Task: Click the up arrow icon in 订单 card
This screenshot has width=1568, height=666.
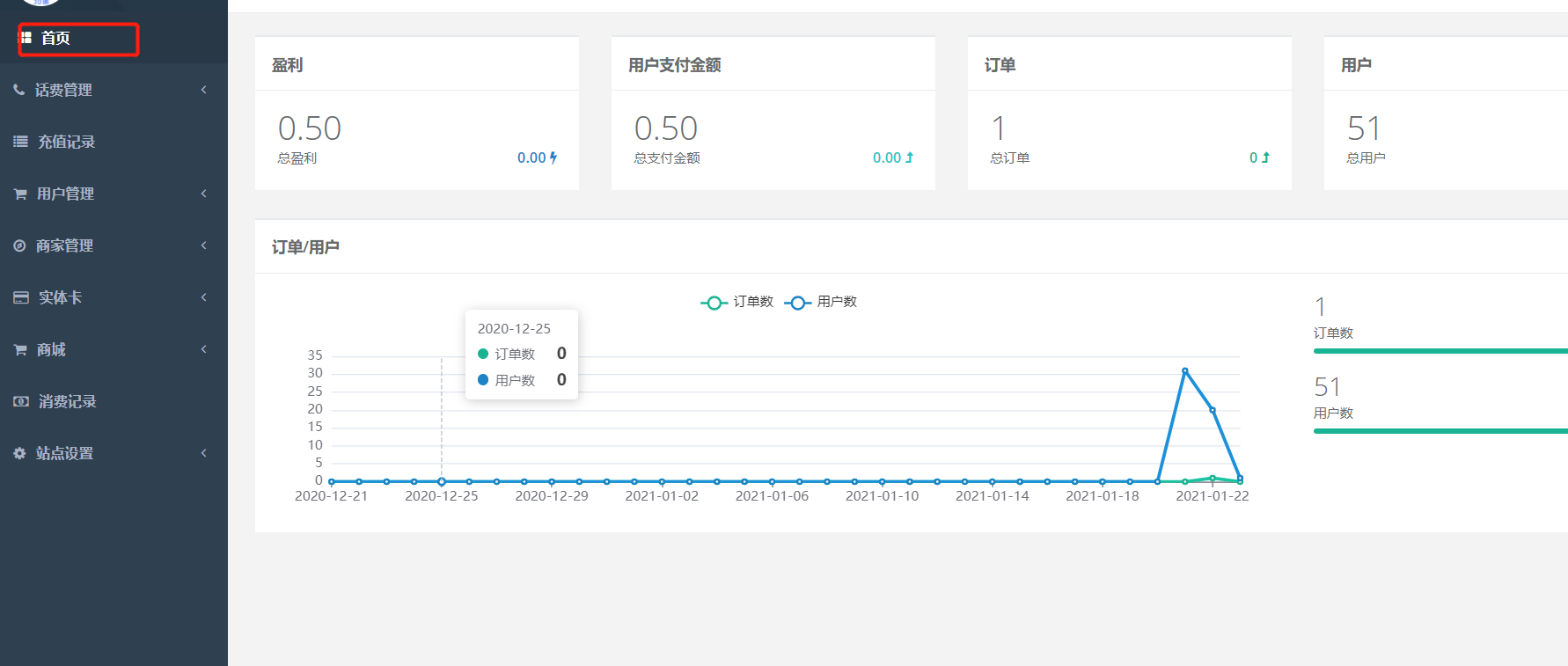Action: (x=1265, y=157)
